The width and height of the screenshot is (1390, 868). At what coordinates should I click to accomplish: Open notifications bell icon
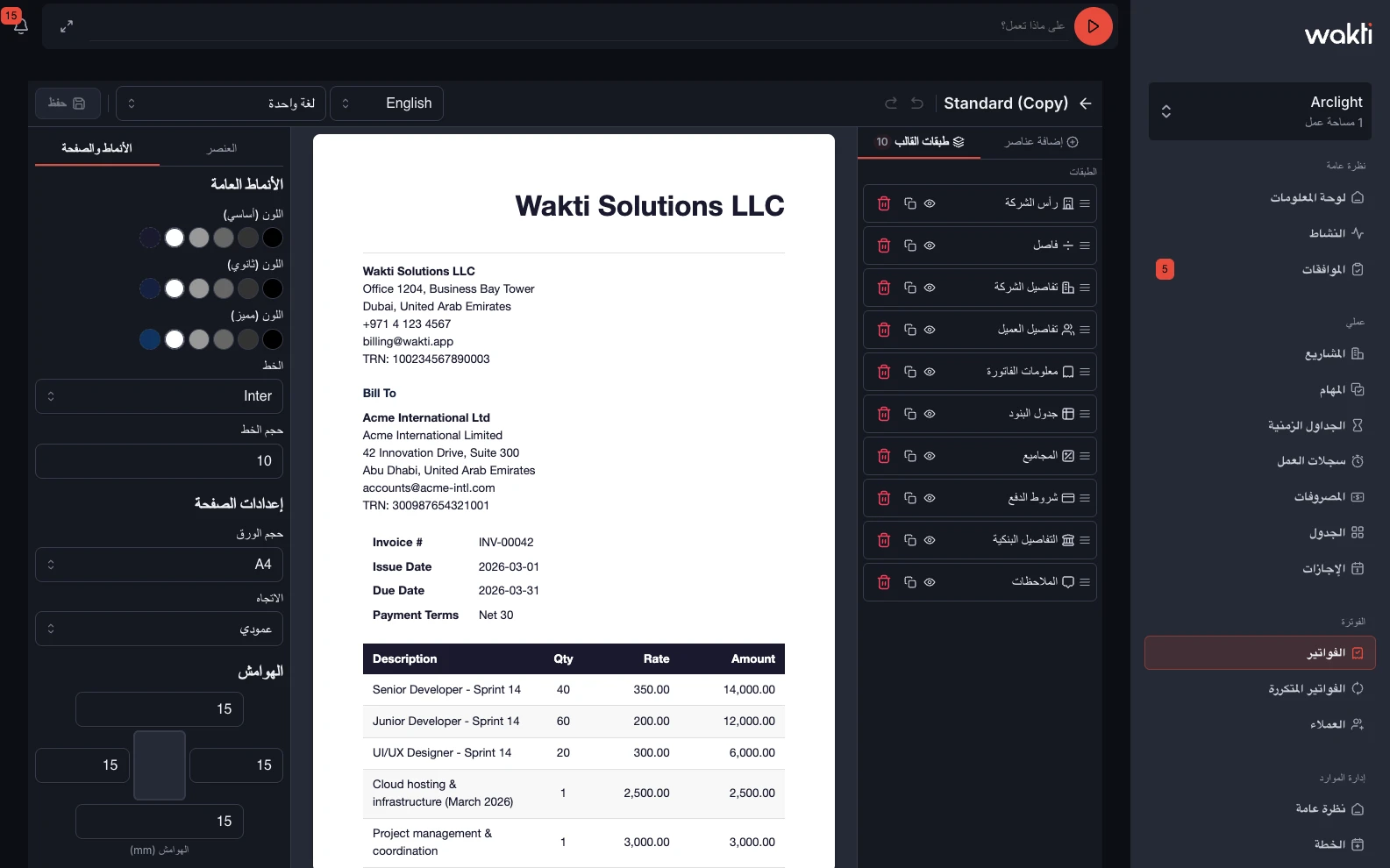click(x=21, y=26)
